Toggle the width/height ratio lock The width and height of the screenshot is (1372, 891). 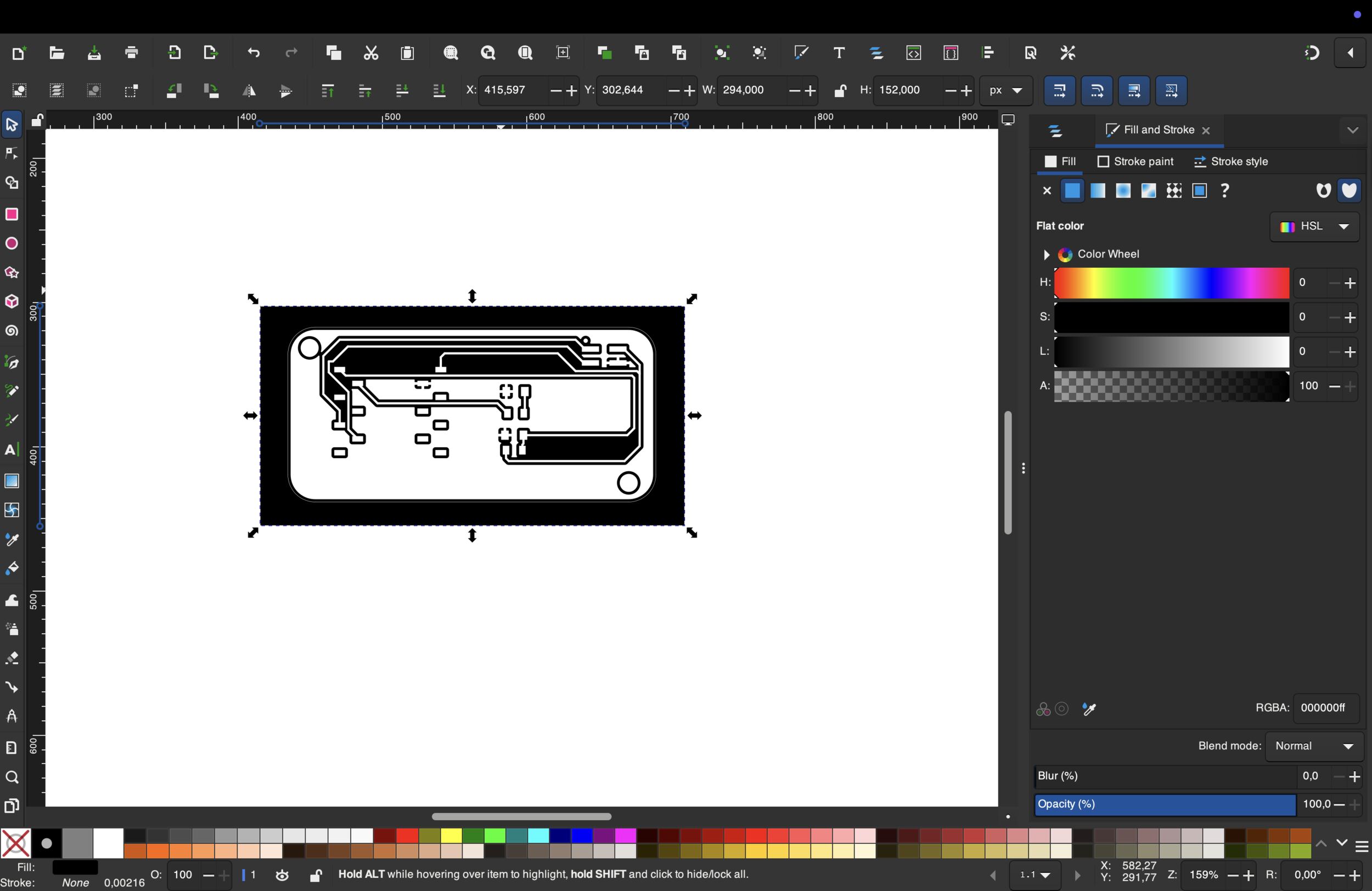coord(840,91)
